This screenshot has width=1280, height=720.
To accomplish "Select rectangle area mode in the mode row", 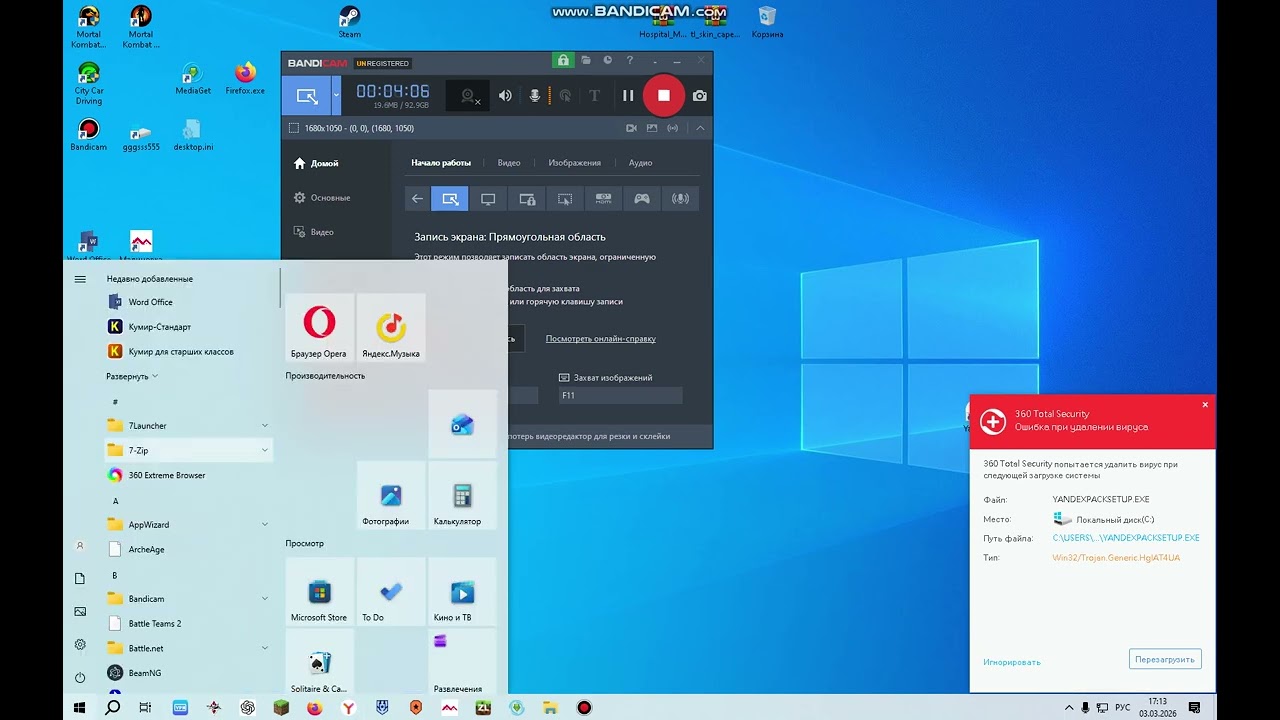I will [450, 199].
